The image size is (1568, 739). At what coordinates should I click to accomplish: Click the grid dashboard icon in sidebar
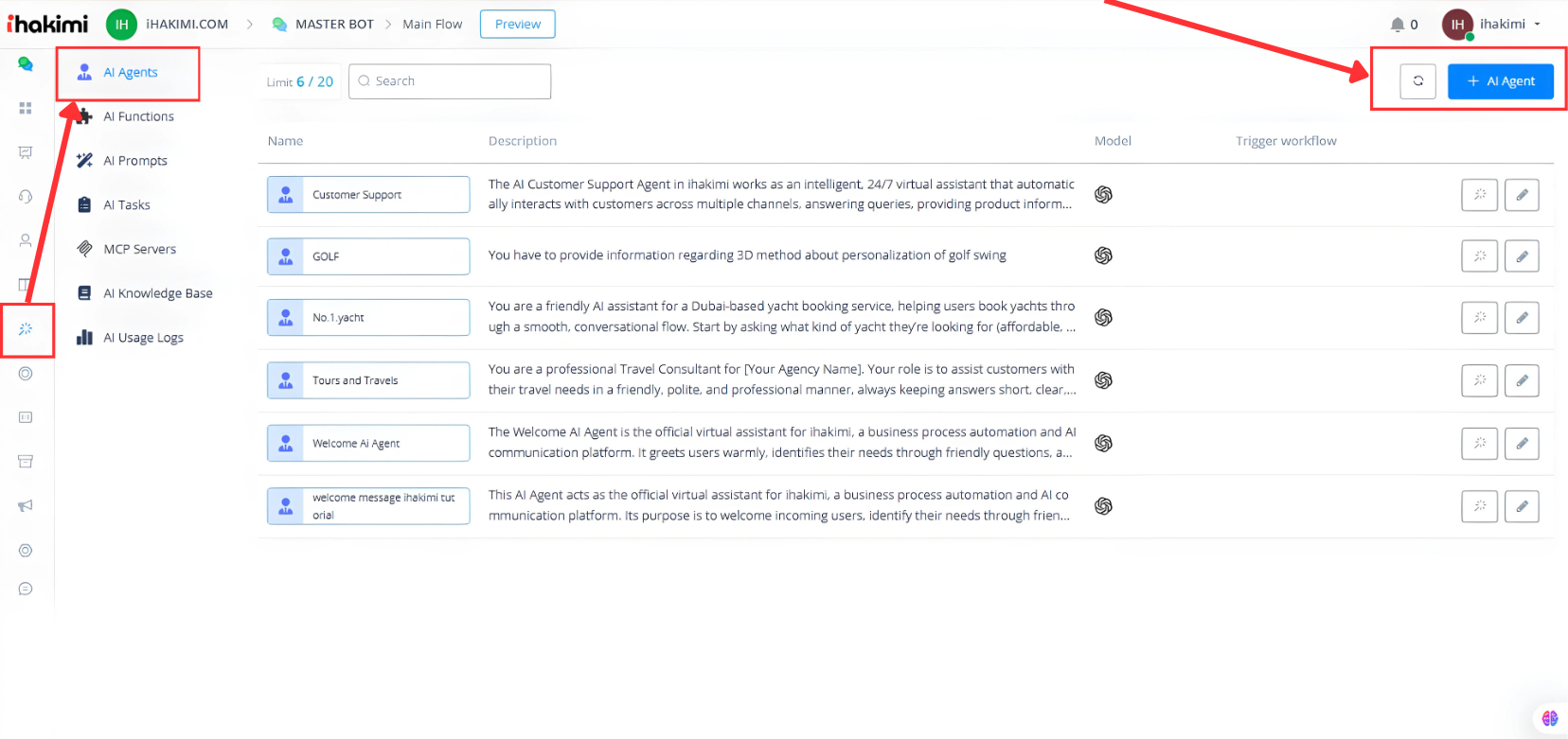26,109
